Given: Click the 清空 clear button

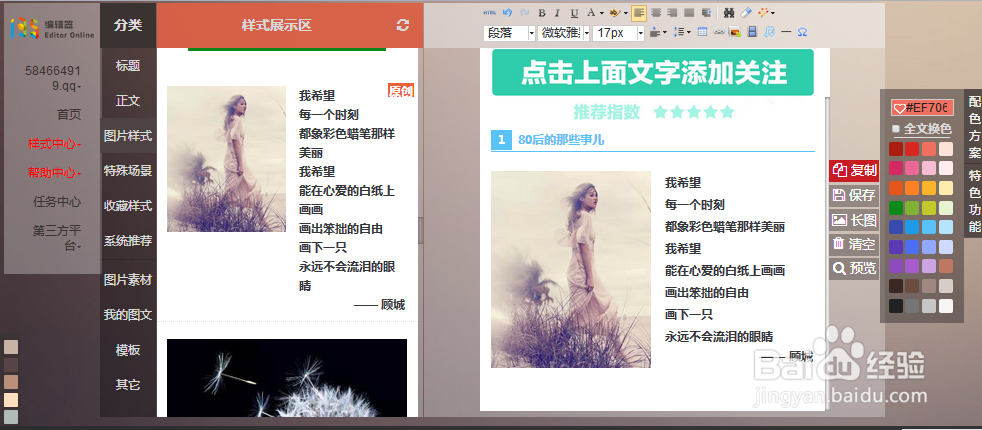Looking at the screenshot, I should click(x=854, y=244).
